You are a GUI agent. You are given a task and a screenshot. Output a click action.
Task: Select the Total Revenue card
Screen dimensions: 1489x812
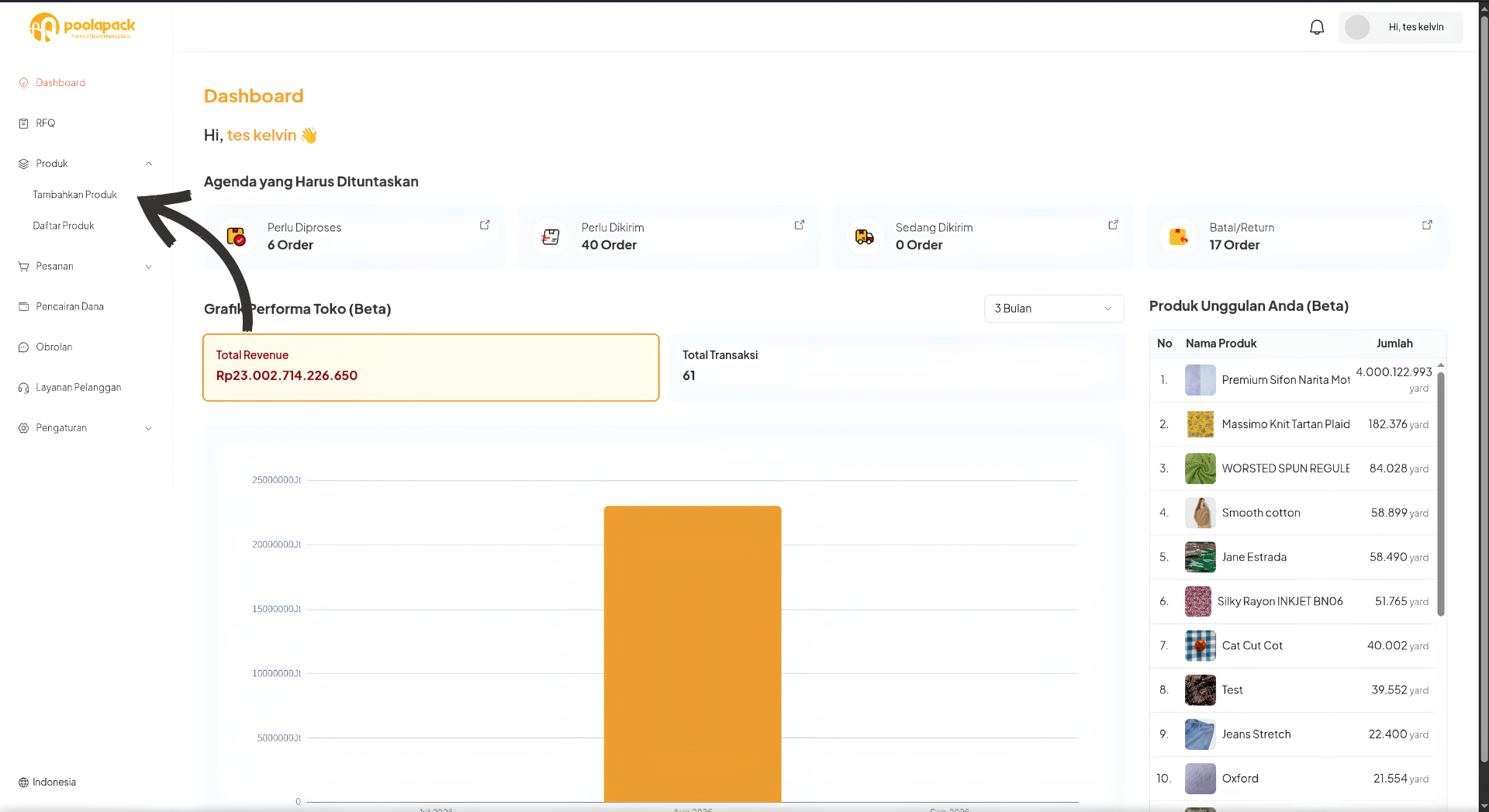(x=431, y=368)
